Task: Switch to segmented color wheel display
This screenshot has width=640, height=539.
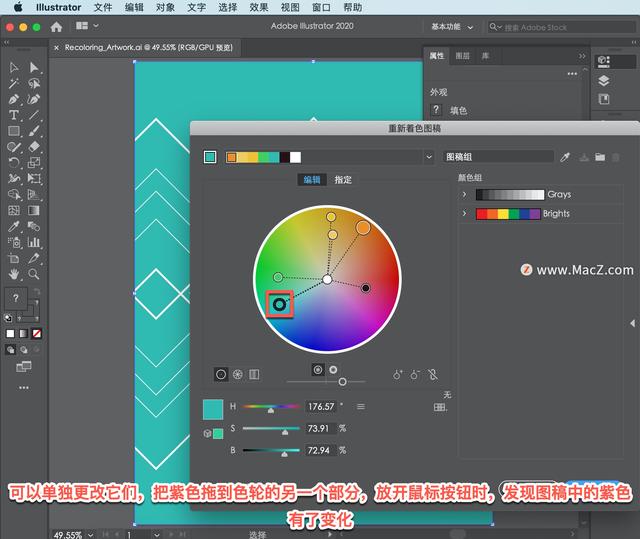Action: point(238,374)
